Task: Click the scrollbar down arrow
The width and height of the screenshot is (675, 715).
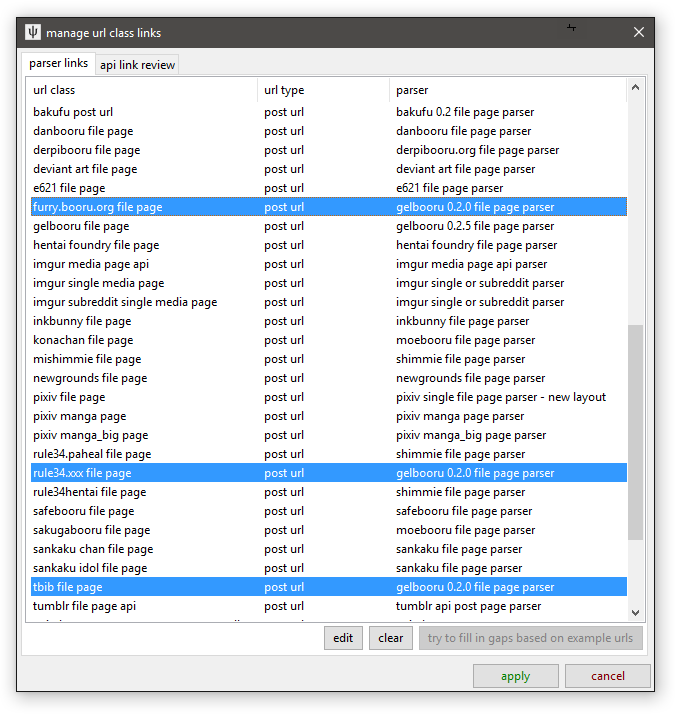Action: (635, 612)
